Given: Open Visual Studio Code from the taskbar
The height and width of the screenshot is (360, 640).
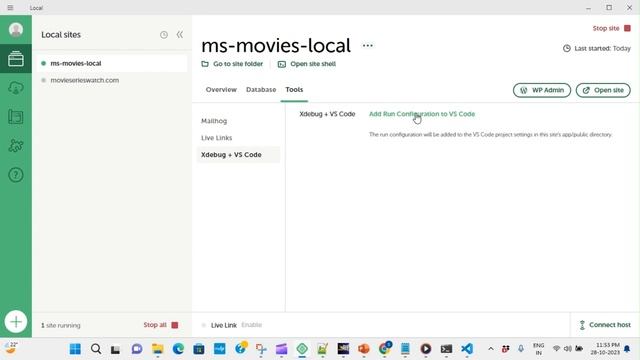Looking at the screenshot, I should pyautogui.click(x=467, y=349).
